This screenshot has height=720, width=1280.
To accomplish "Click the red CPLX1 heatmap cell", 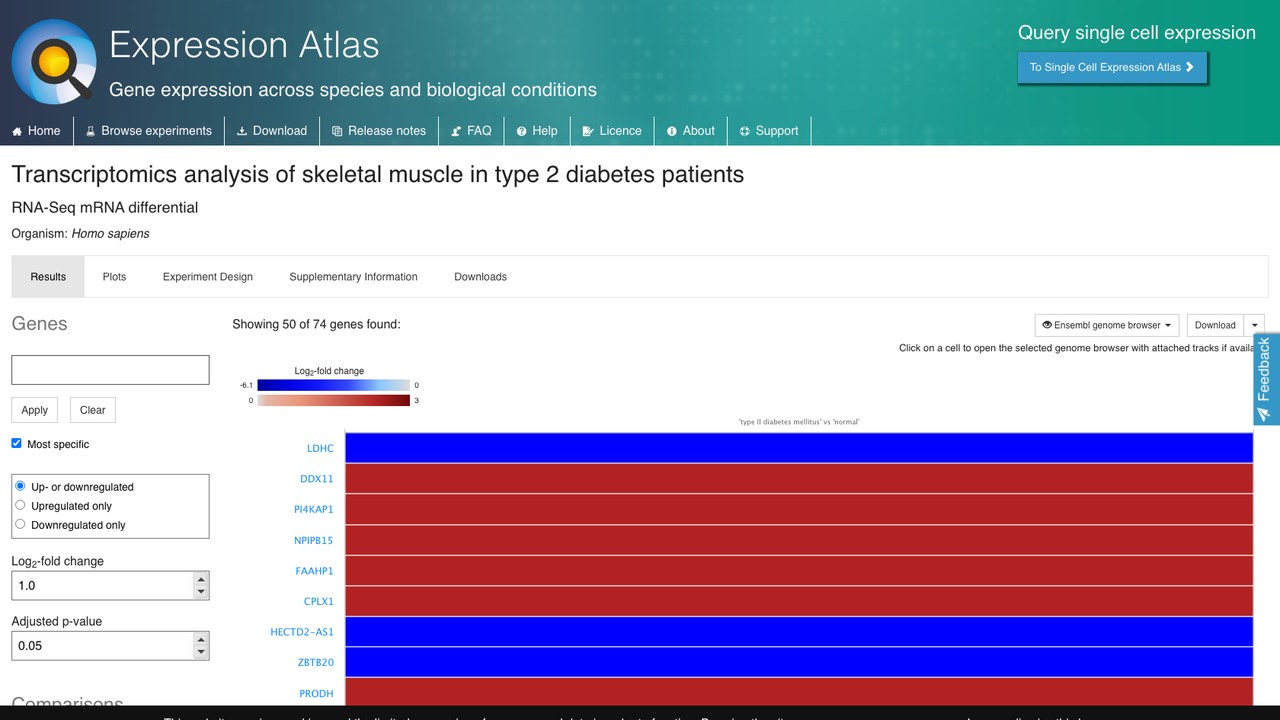I will (799, 601).
